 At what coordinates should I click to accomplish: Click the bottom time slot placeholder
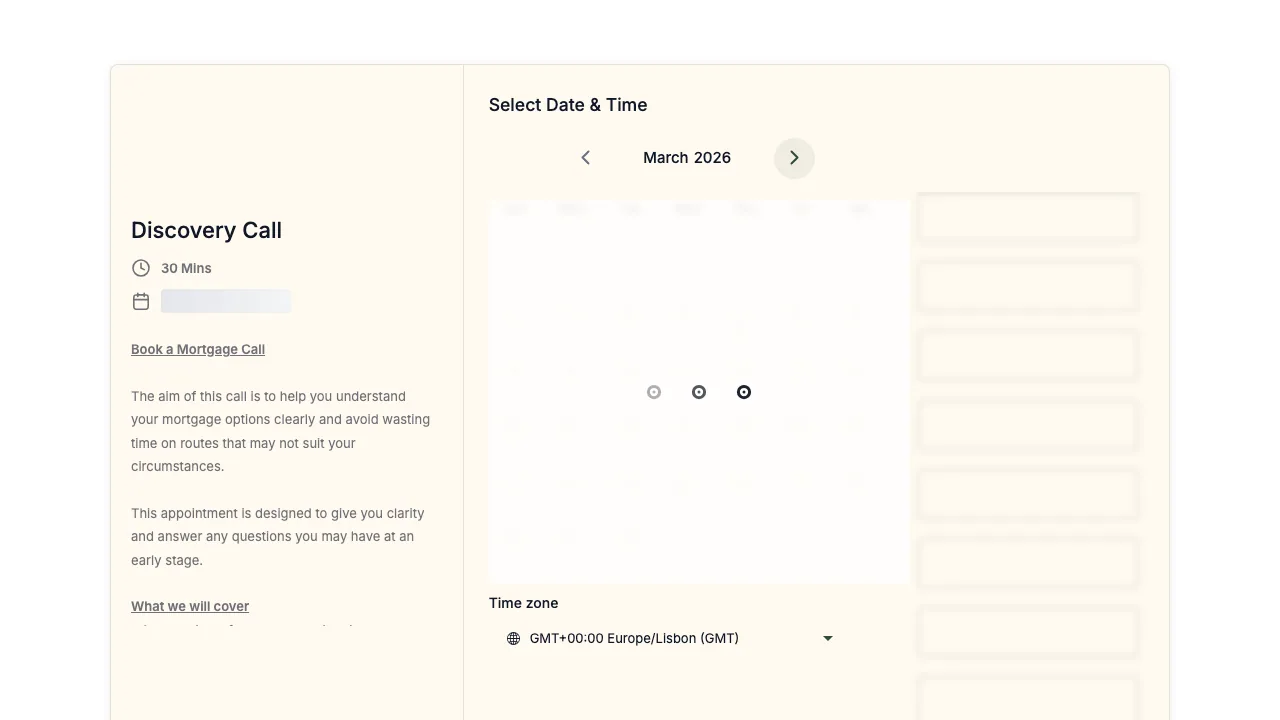point(1027,700)
